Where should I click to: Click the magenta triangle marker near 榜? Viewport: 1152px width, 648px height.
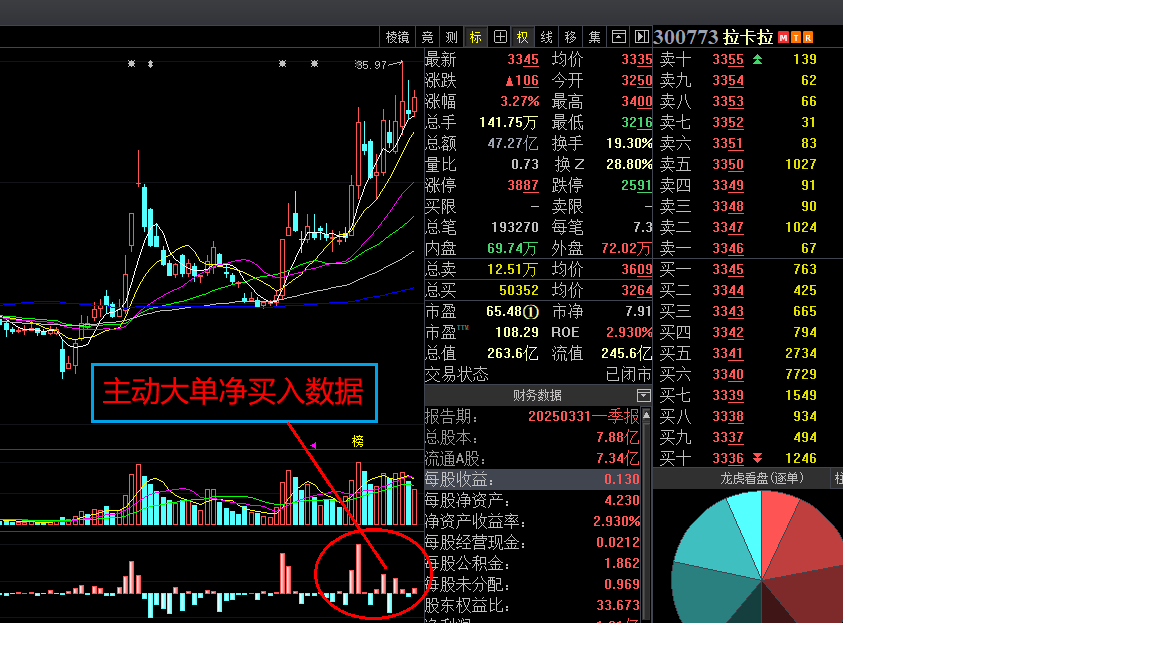313,445
